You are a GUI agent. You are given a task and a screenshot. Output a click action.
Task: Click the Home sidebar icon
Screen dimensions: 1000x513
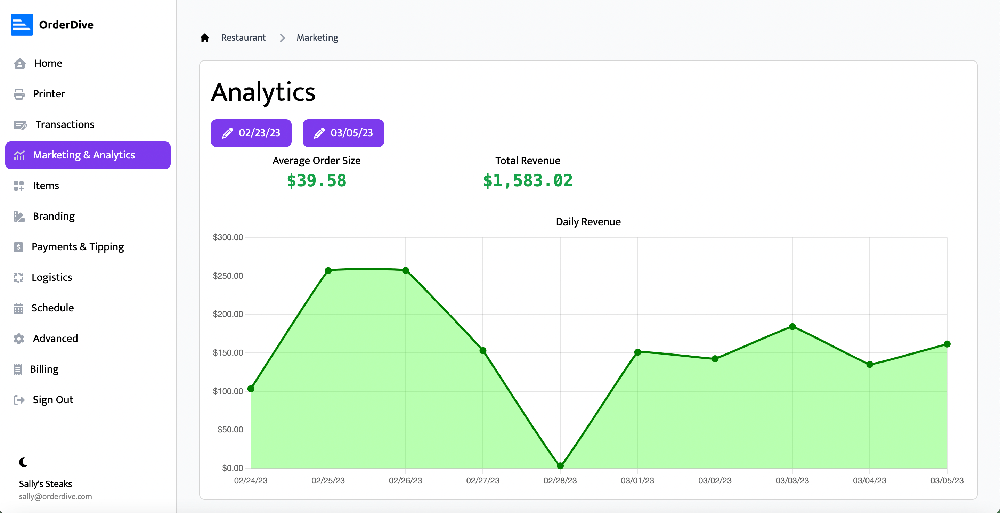click(20, 63)
